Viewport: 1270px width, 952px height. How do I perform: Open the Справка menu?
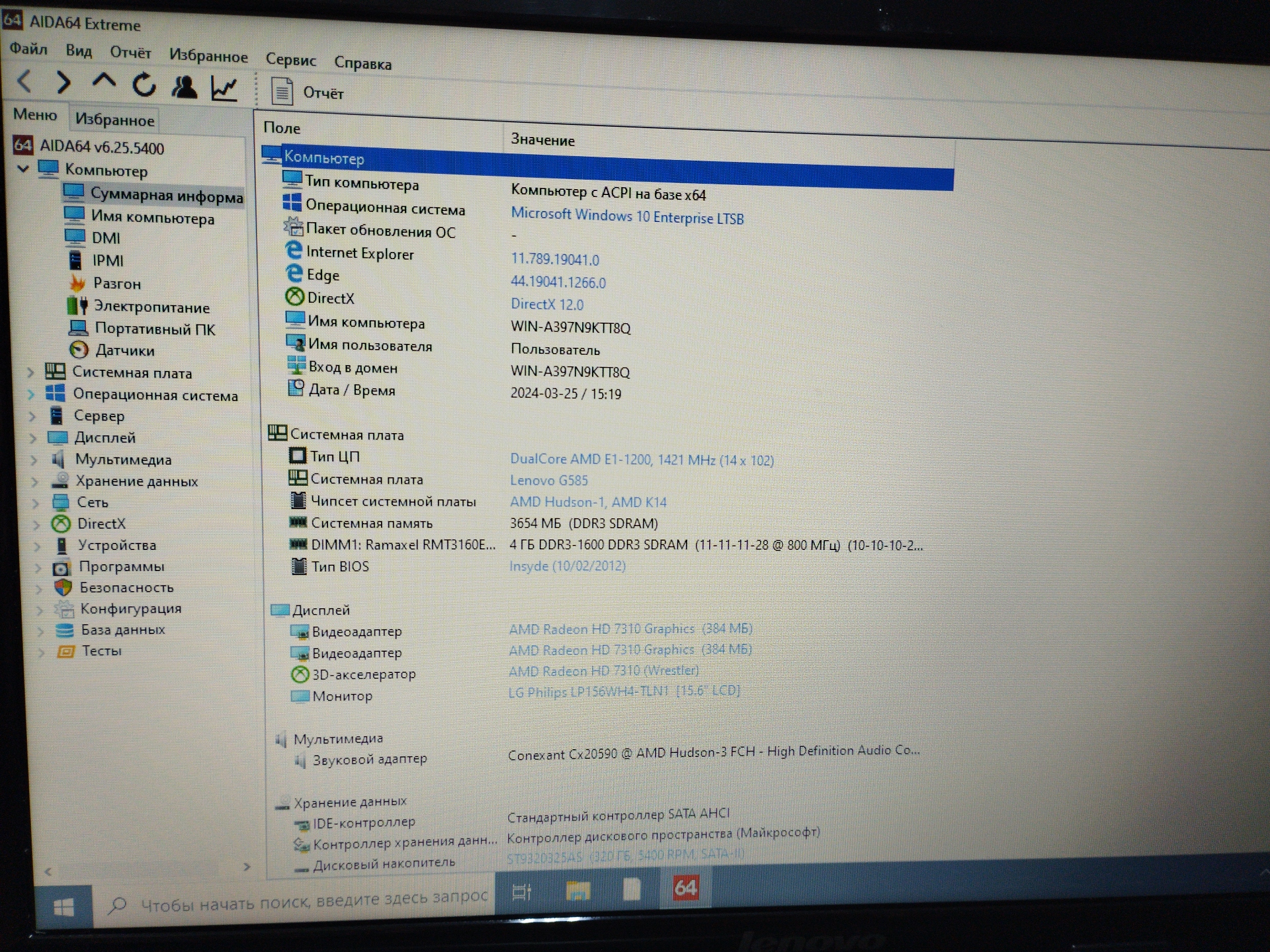(362, 63)
